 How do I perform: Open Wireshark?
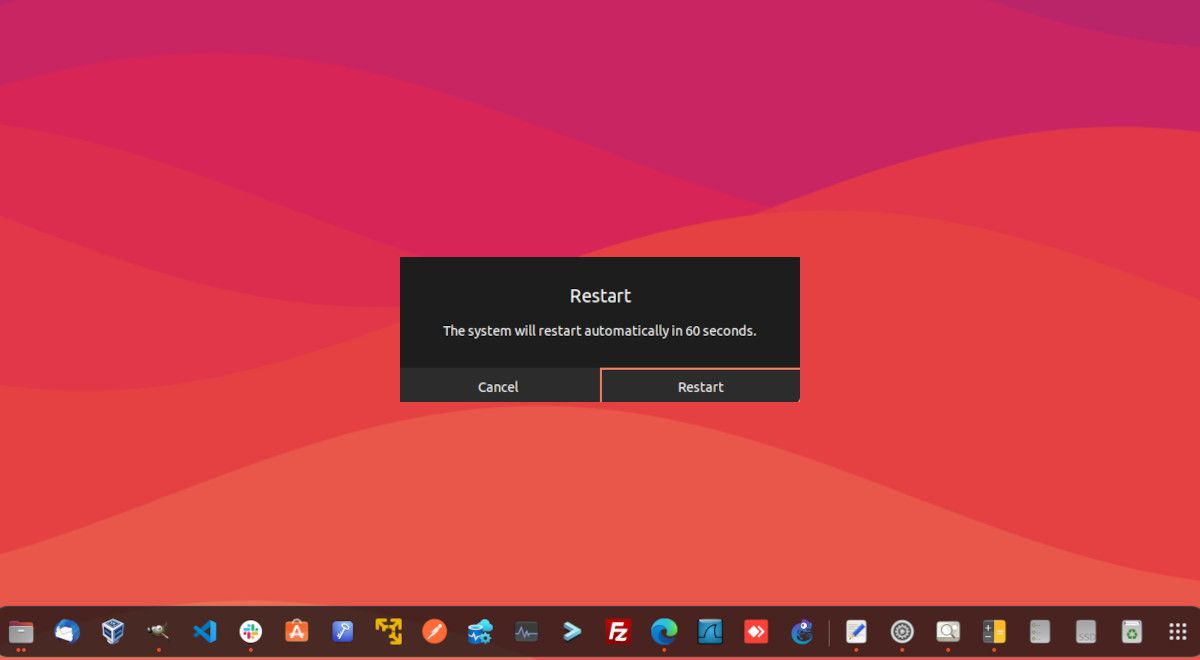pyautogui.click(x=710, y=632)
